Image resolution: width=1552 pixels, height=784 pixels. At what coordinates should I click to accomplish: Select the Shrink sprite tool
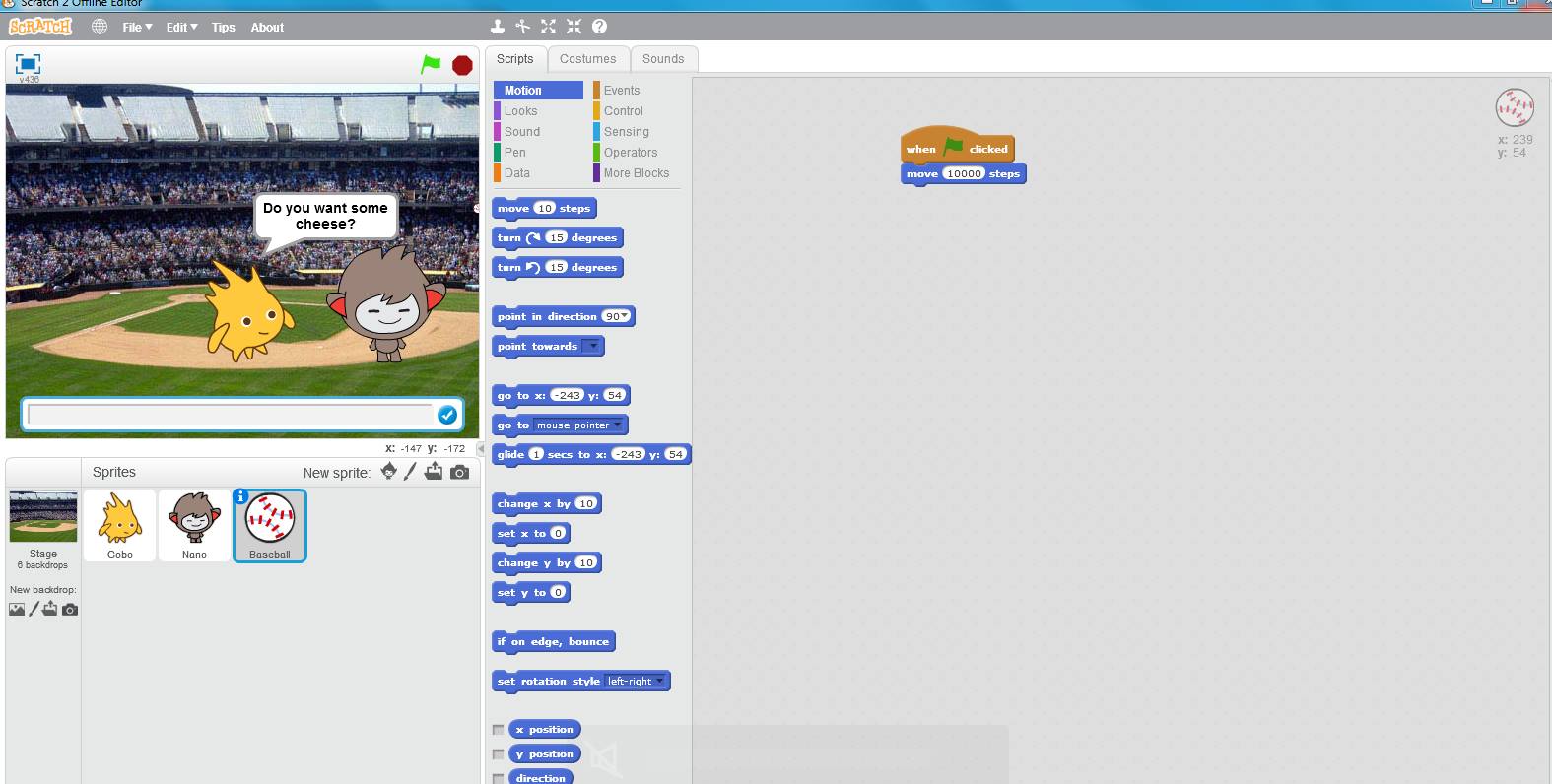(574, 27)
